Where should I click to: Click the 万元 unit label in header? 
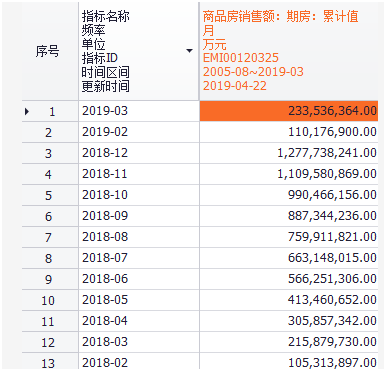click(x=215, y=44)
